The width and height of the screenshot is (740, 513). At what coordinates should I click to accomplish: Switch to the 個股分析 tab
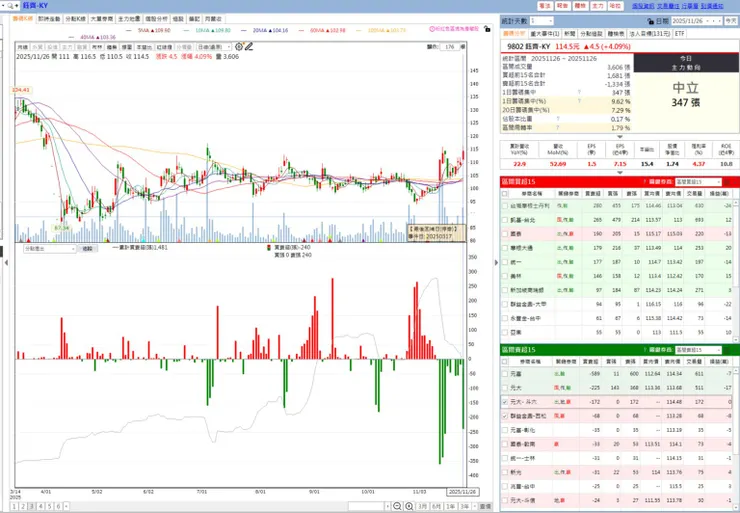click(156, 19)
